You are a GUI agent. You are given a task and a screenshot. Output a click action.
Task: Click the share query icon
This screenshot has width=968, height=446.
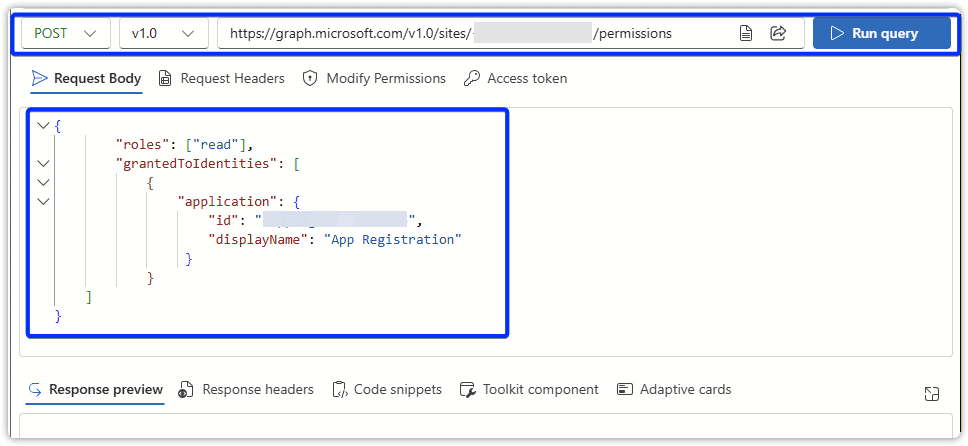pyautogui.click(x=778, y=33)
